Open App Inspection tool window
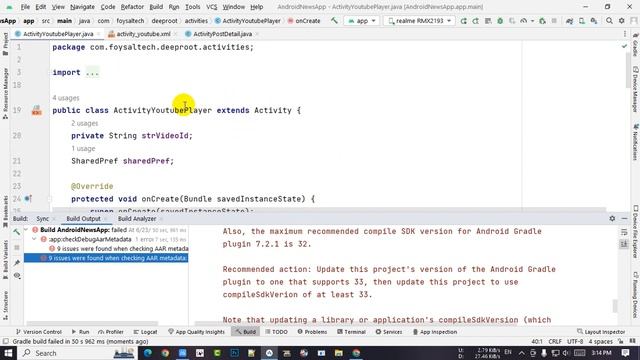Viewport: 640px width, 360px height. [x=434, y=332]
